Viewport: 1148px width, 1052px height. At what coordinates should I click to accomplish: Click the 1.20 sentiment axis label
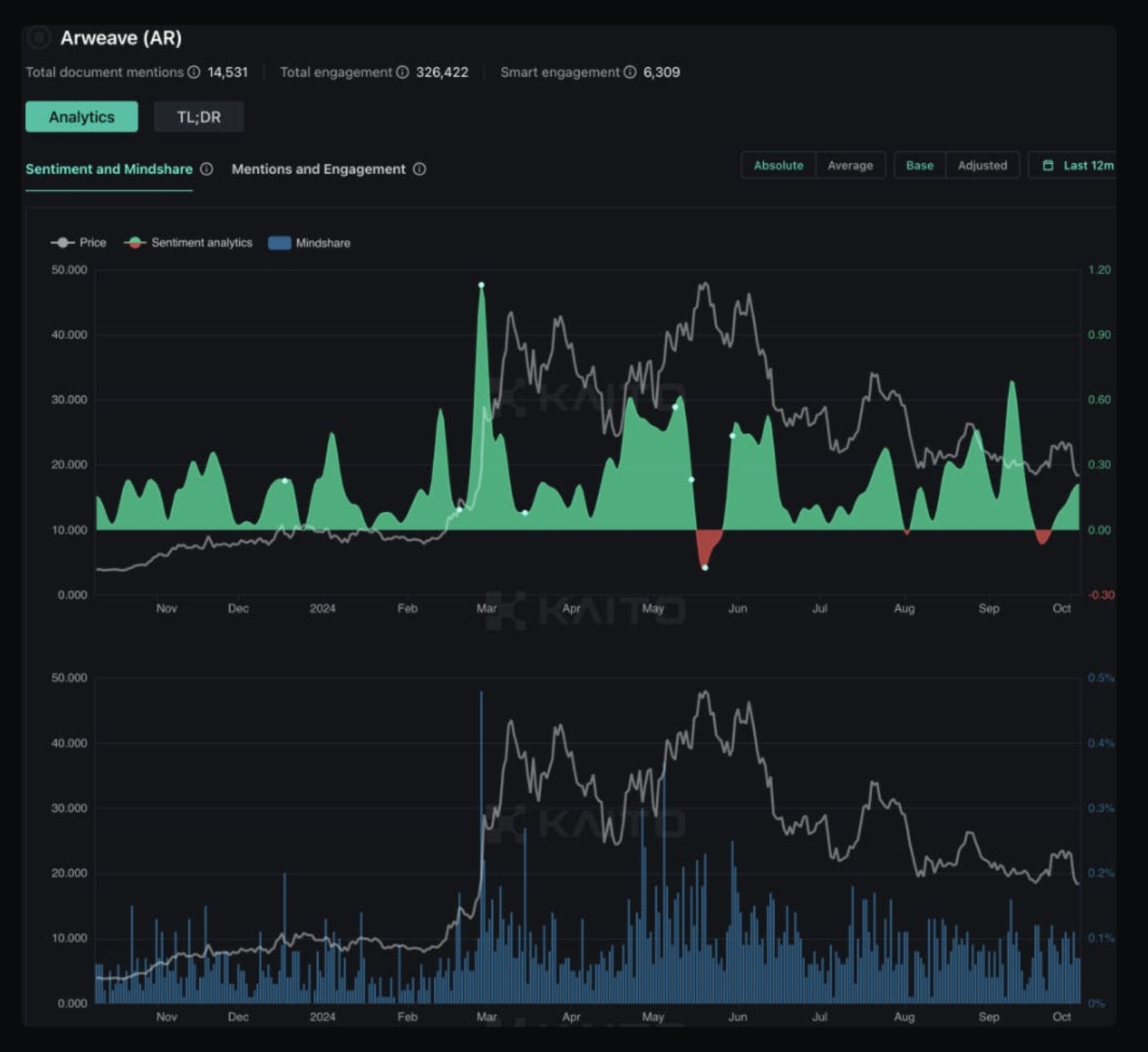[x=1099, y=269]
